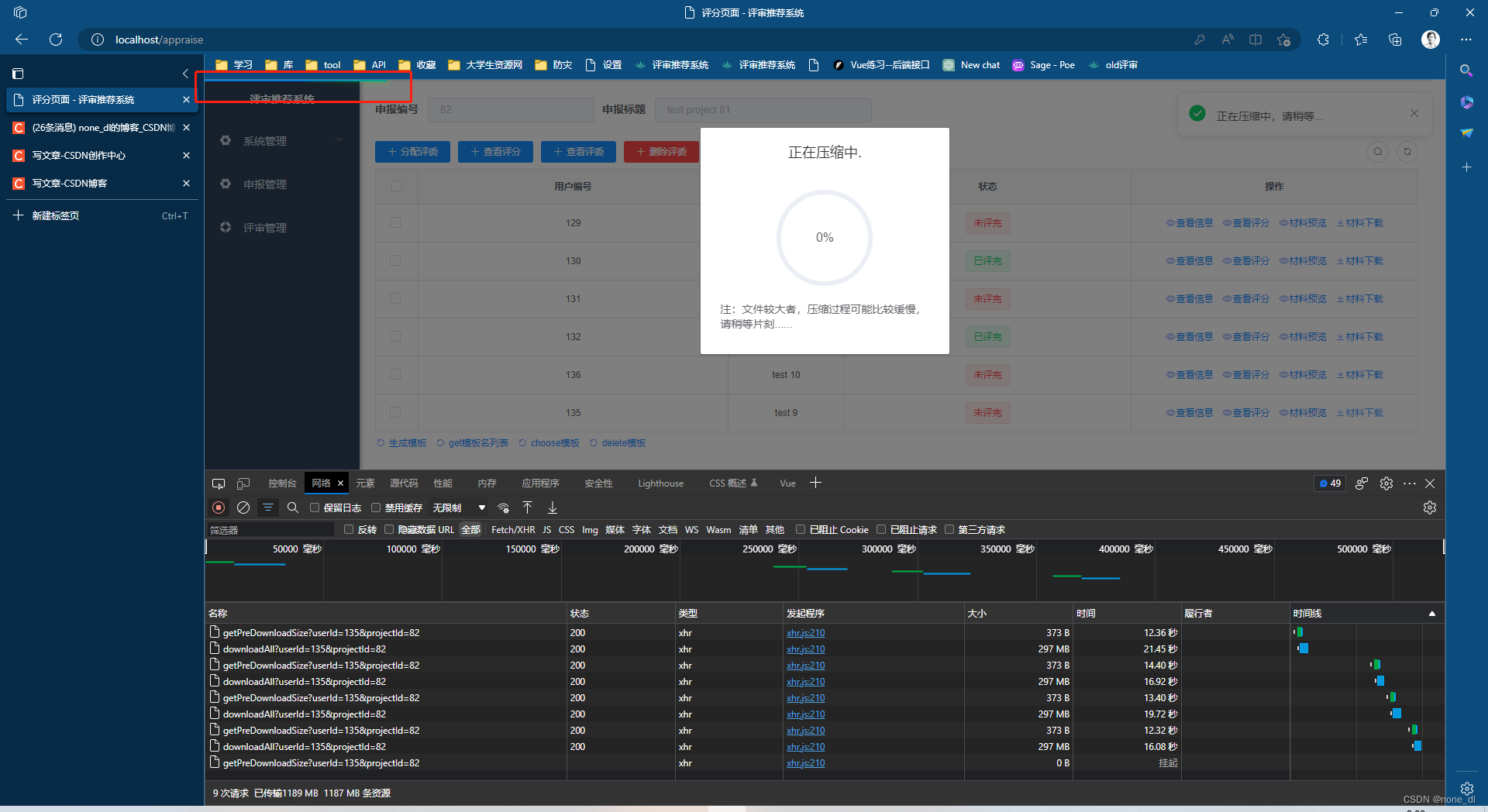Stop recording network log in DevTools
The width and height of the screenshot is (1488, 812).
tap(219, 507)
